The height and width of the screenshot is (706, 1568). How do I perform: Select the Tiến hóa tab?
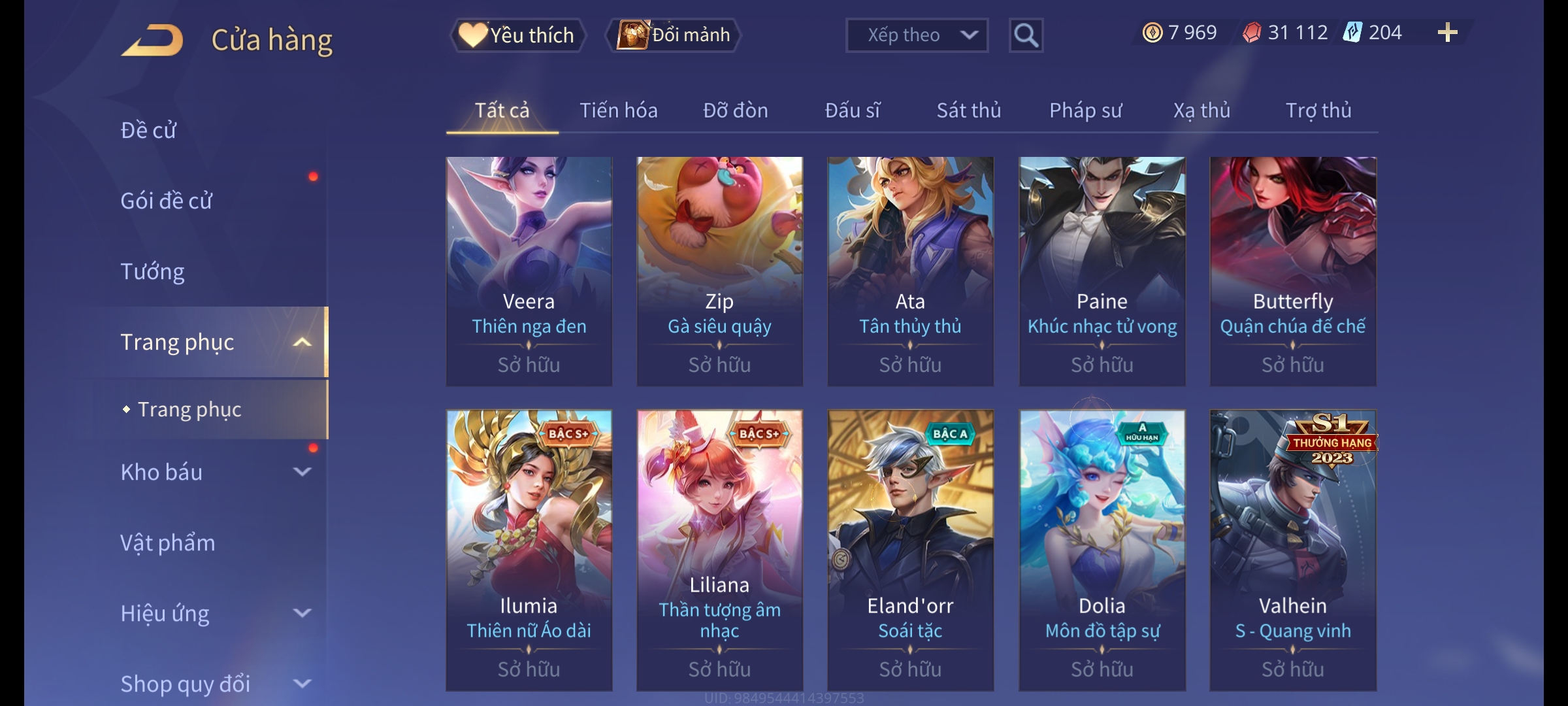pos(618,110)
